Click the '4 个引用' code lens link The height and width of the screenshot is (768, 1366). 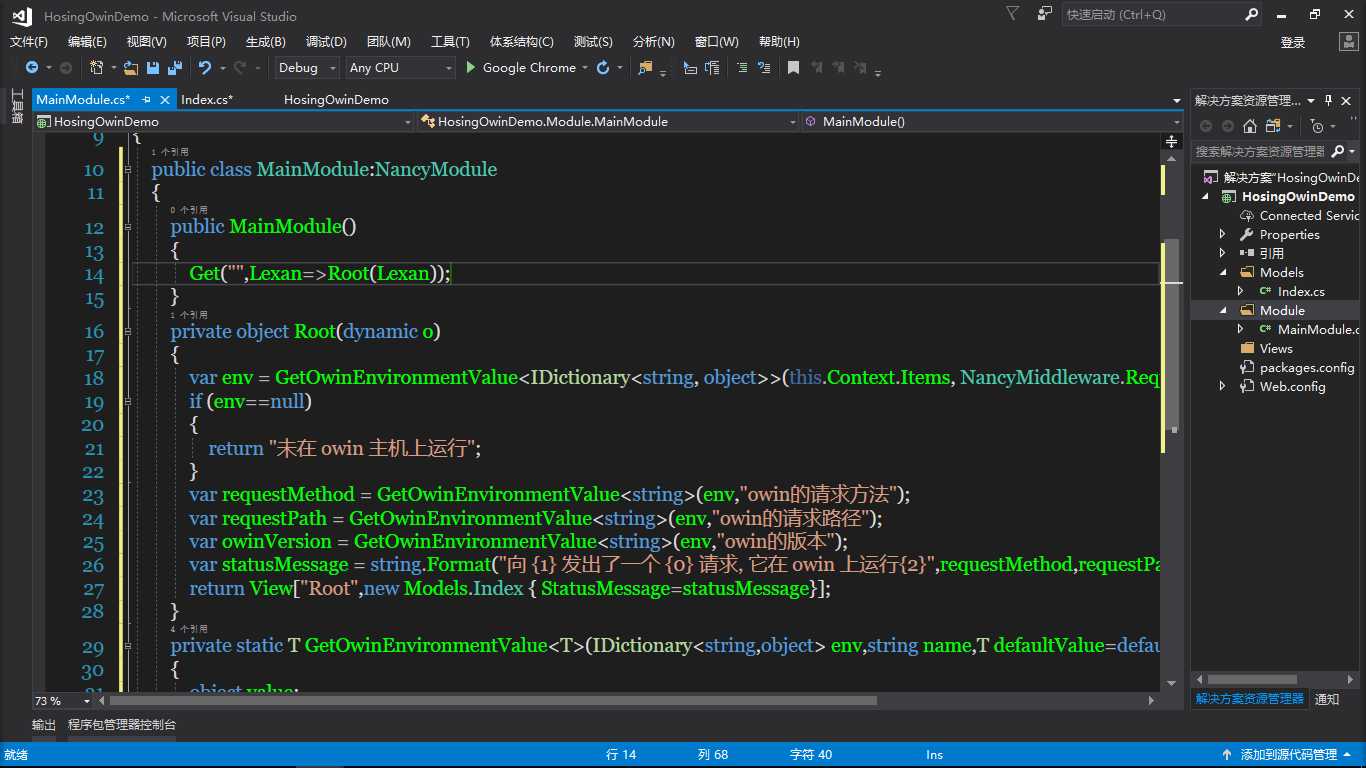[x=189, y=629]
